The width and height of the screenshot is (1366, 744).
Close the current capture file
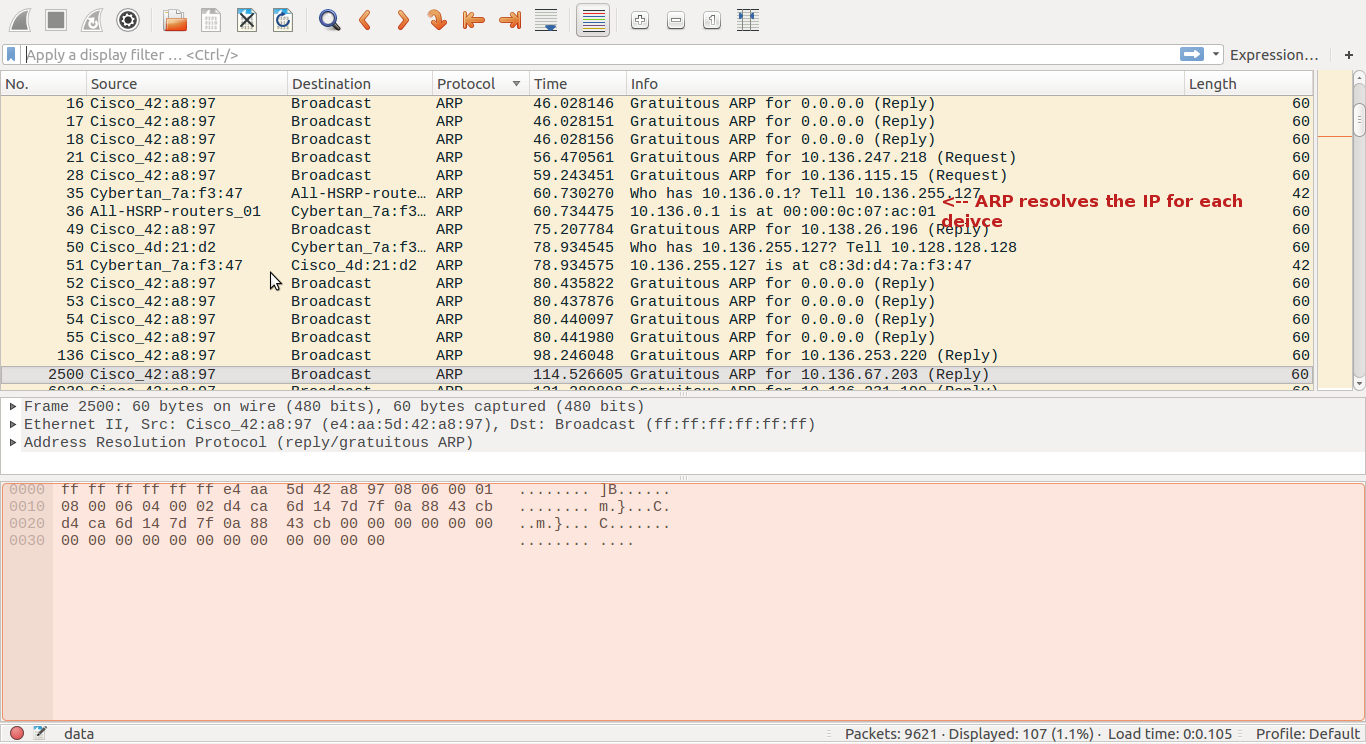tap(247, 20)
